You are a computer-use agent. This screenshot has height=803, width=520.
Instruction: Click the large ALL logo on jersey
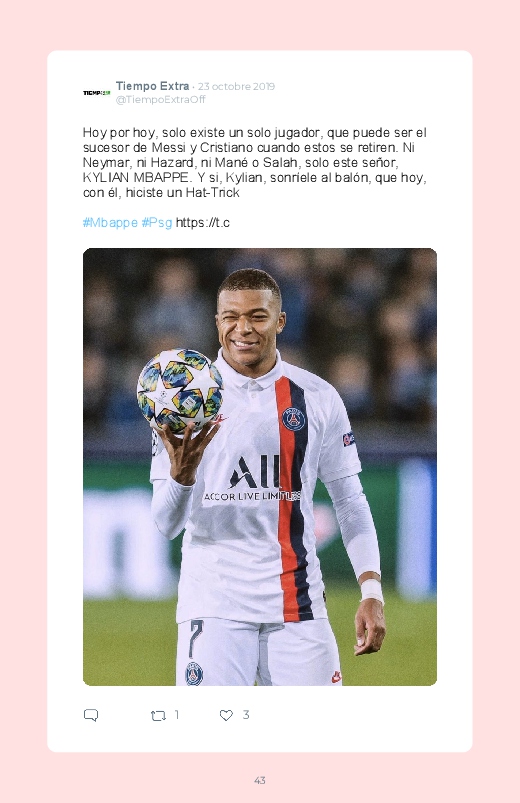[255, 472]
